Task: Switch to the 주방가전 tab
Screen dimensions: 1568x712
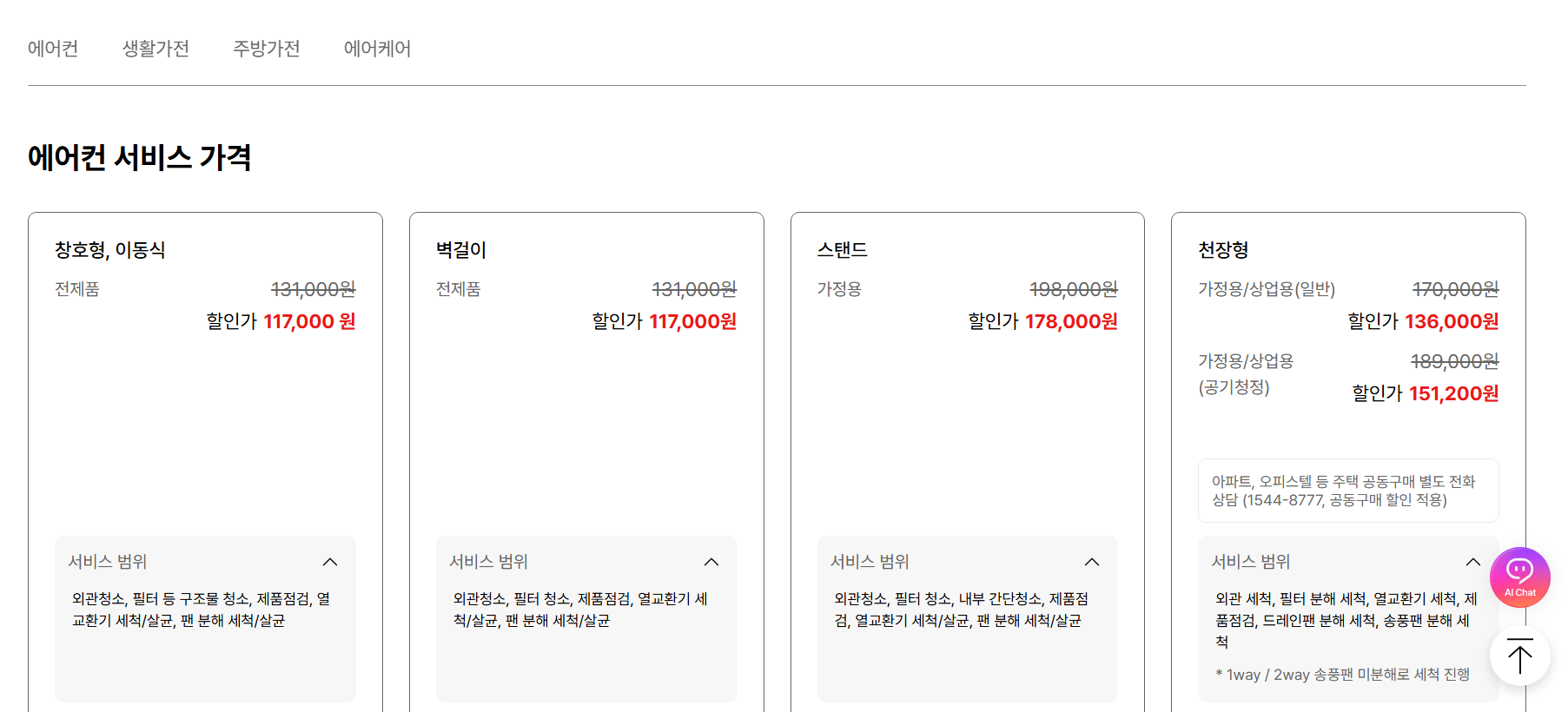Action: point(266,49)
